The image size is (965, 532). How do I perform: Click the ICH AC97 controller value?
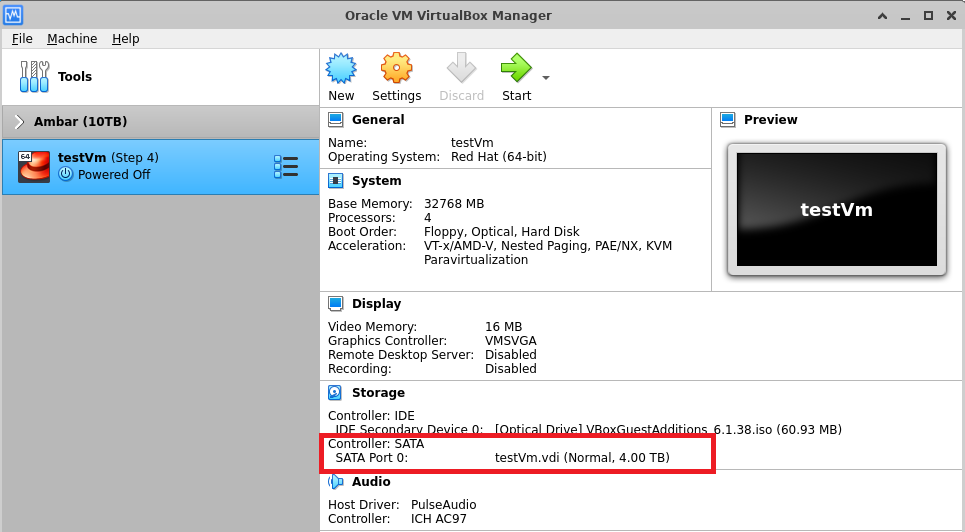439,519
